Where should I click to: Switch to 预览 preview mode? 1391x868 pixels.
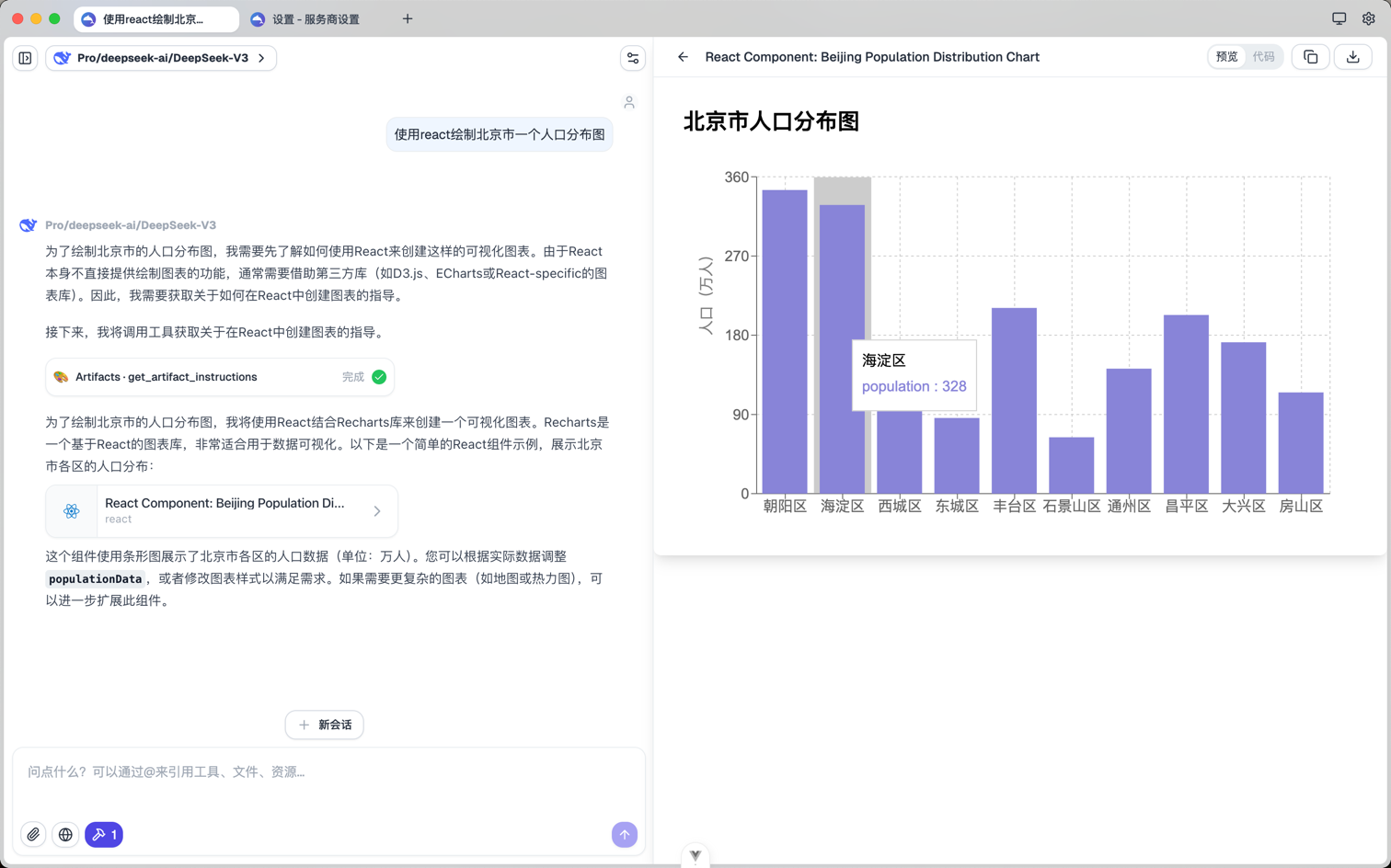pos(1227,57)
